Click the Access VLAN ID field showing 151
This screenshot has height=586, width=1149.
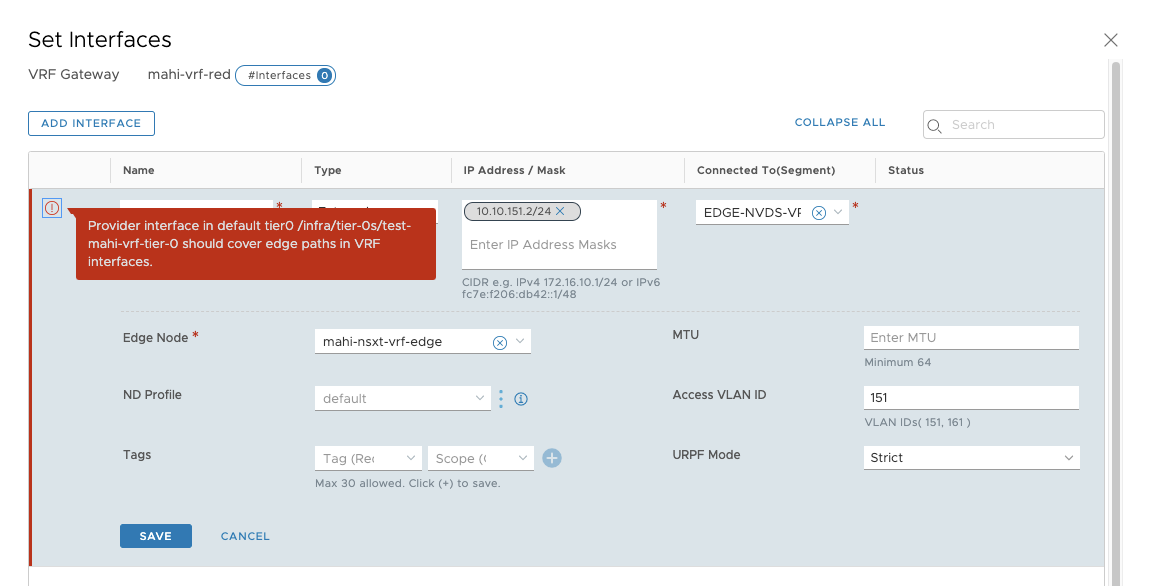972,398
